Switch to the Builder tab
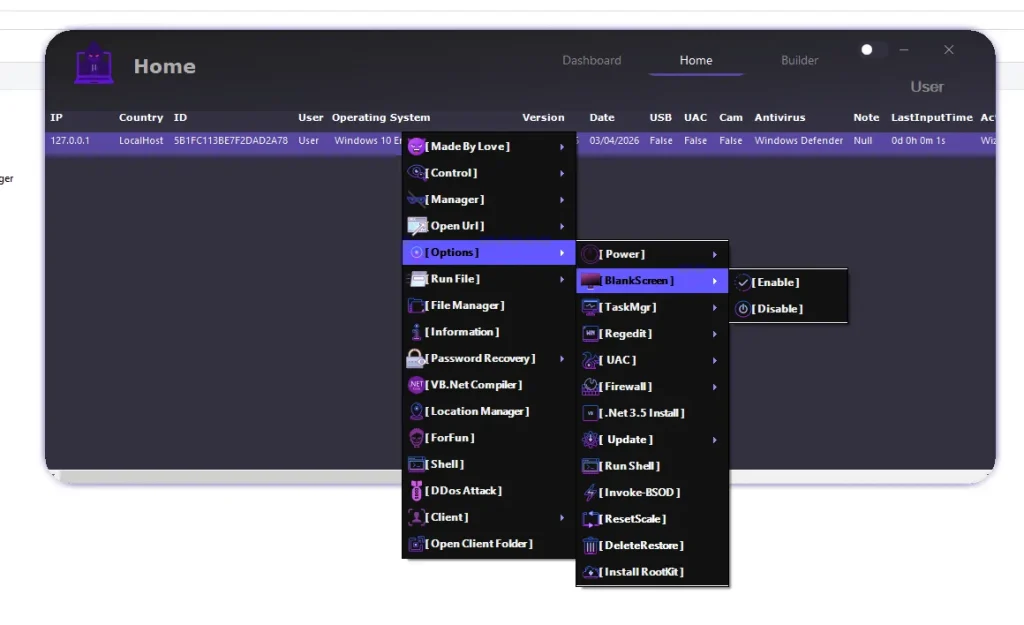Image resolution: width=1024 pixels, height=625 pixels. [799, 60]
